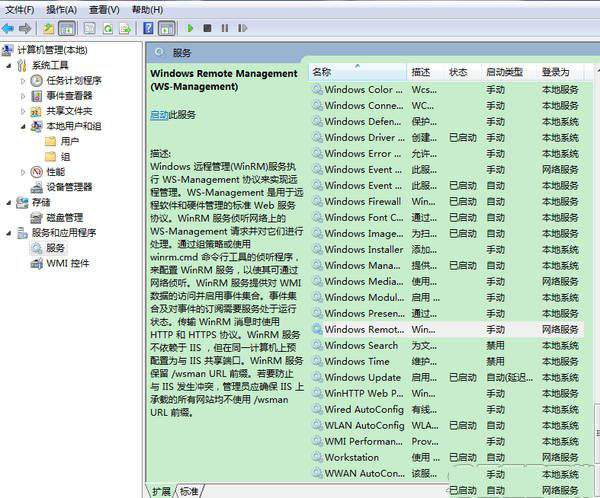The height and width of the screenshot is (498, 600).
Task: Select the Wired AutoConfig service row
Action: 448,410
